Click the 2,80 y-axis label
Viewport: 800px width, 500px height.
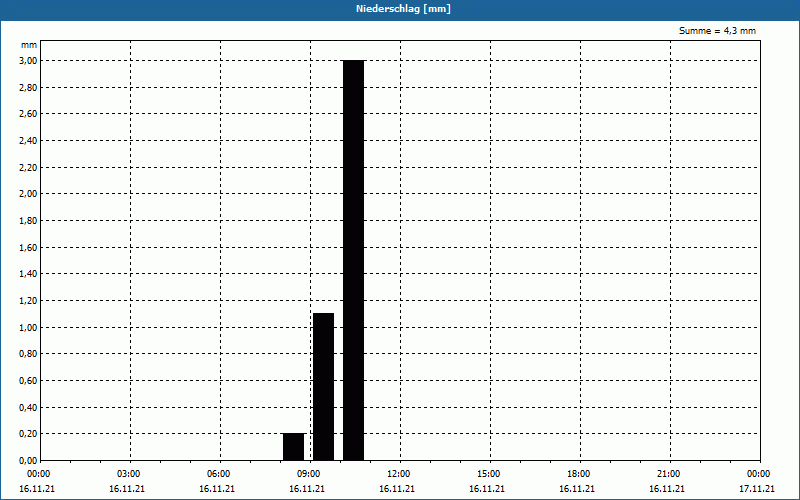28,87
